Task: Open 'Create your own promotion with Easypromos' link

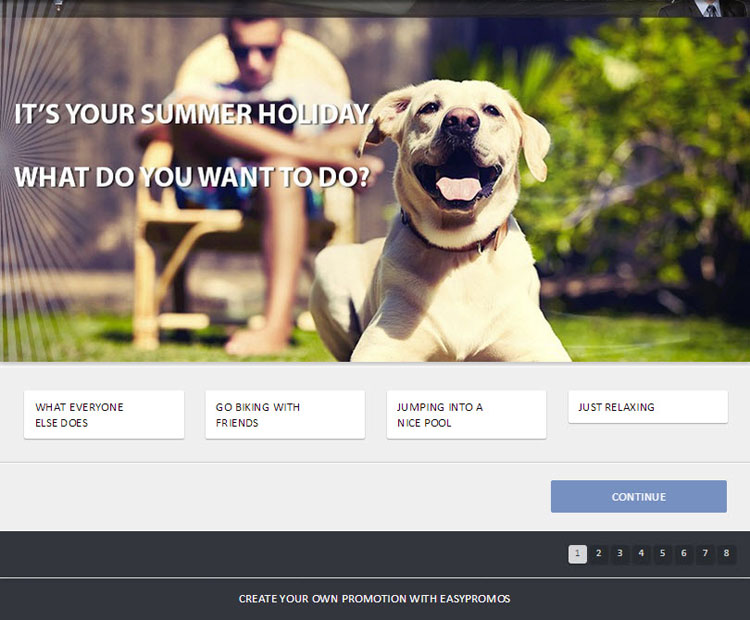Action: pos(375,599)
